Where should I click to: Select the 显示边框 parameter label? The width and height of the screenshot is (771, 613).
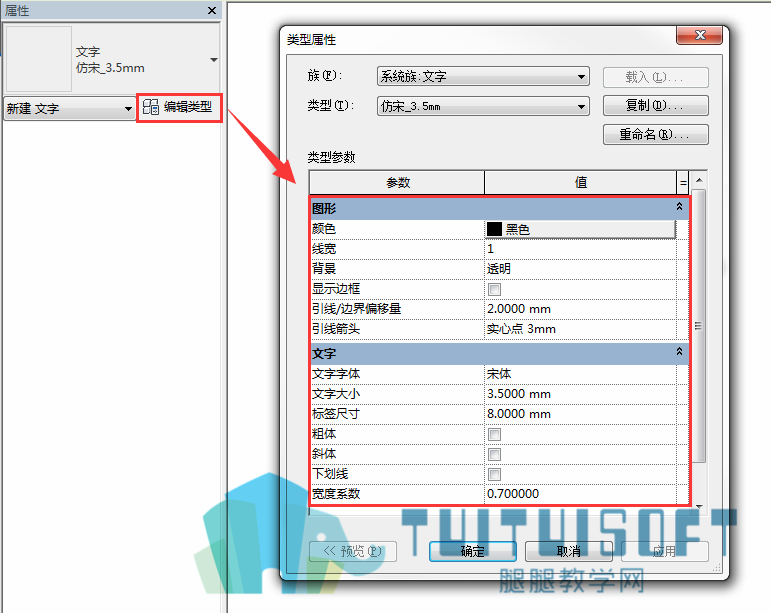tap(336, 289)
